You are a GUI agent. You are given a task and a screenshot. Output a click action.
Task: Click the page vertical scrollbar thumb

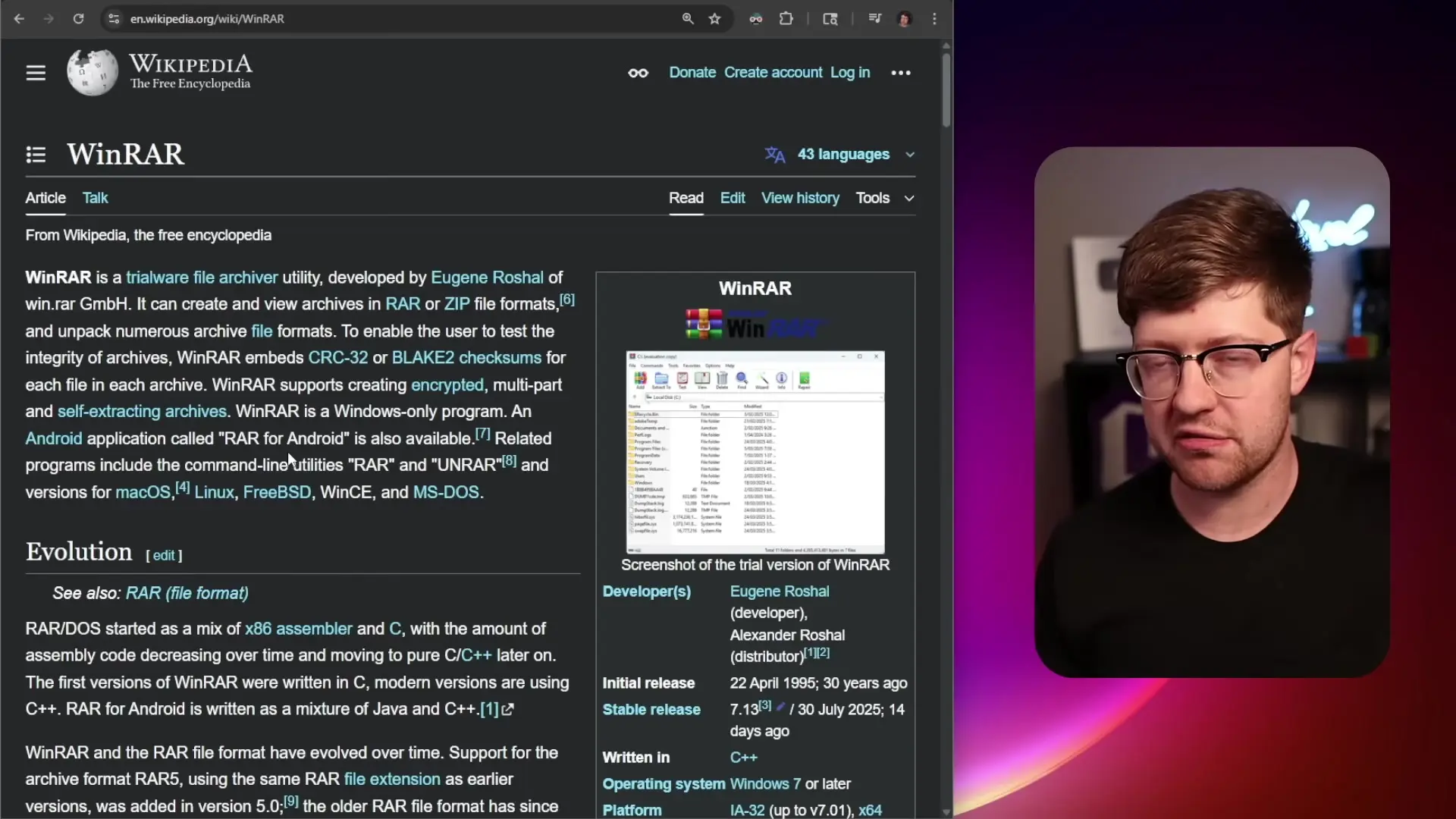pos(946,89)
